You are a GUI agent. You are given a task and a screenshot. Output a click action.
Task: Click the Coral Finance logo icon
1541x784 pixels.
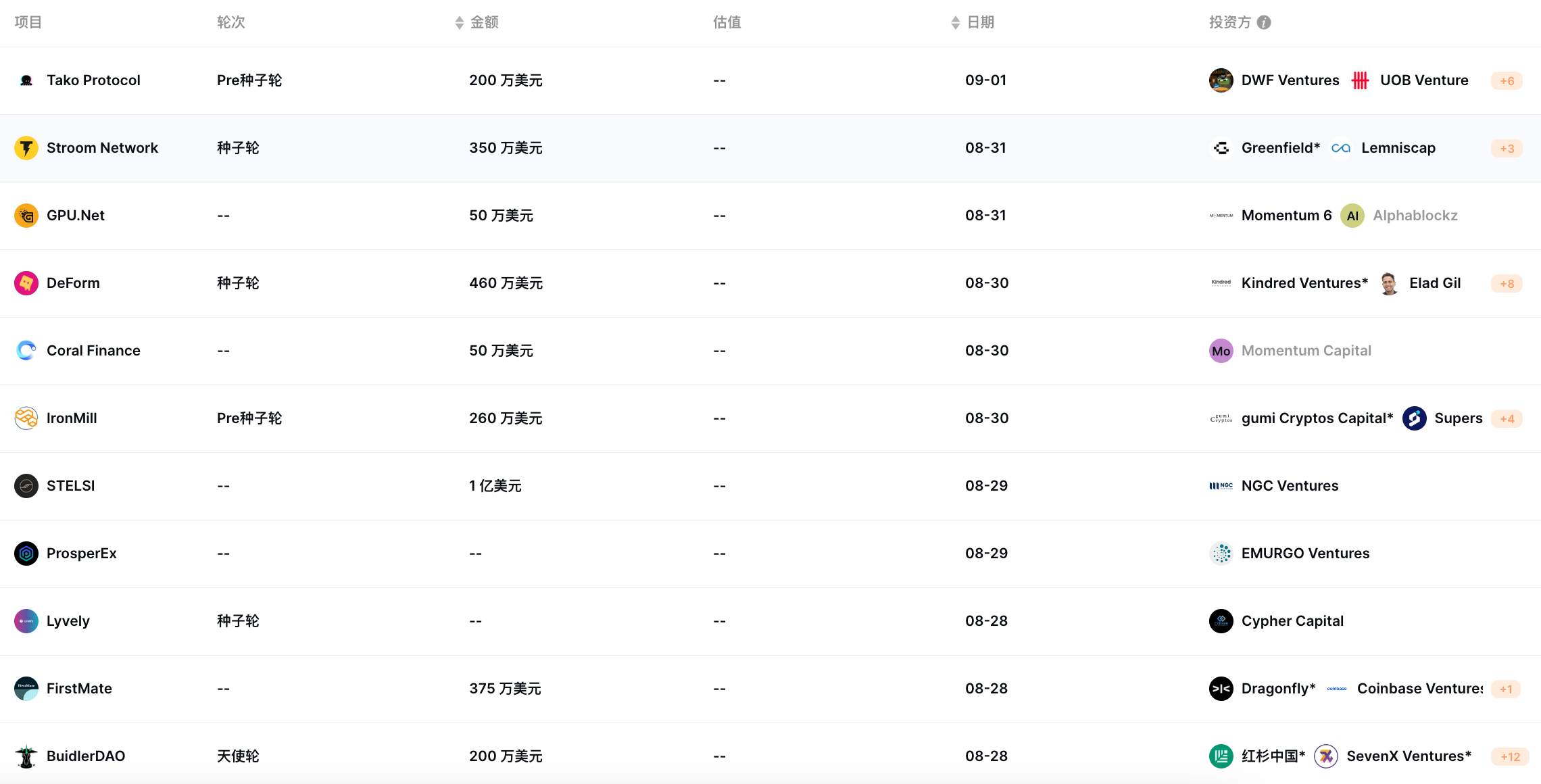(x=26, y=351)
